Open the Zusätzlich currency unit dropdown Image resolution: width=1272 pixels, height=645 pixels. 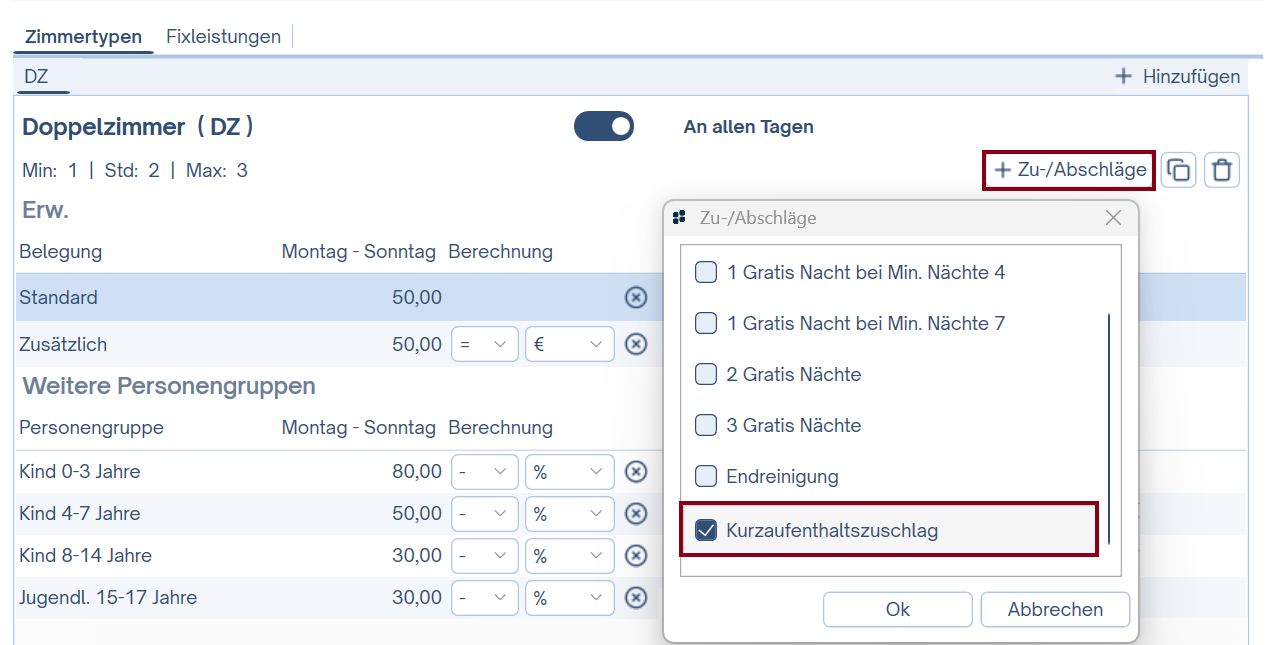pyautogui.click(x=569, y=344)
